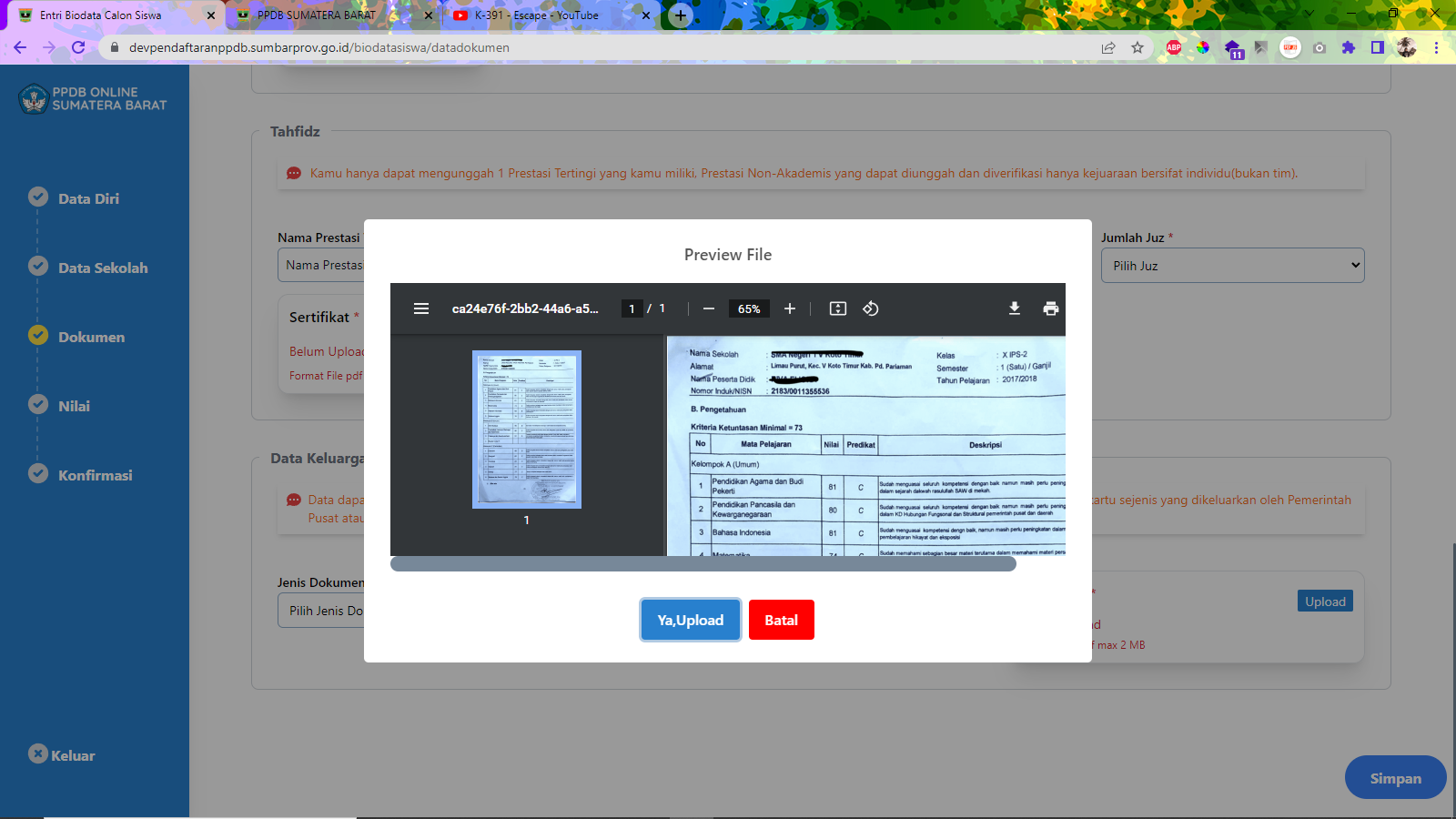Image resolution: width=1456 pixels, height=819 pixels.
Task: Open the Pilih Juz dropdown
Action: click(1232, 266)
